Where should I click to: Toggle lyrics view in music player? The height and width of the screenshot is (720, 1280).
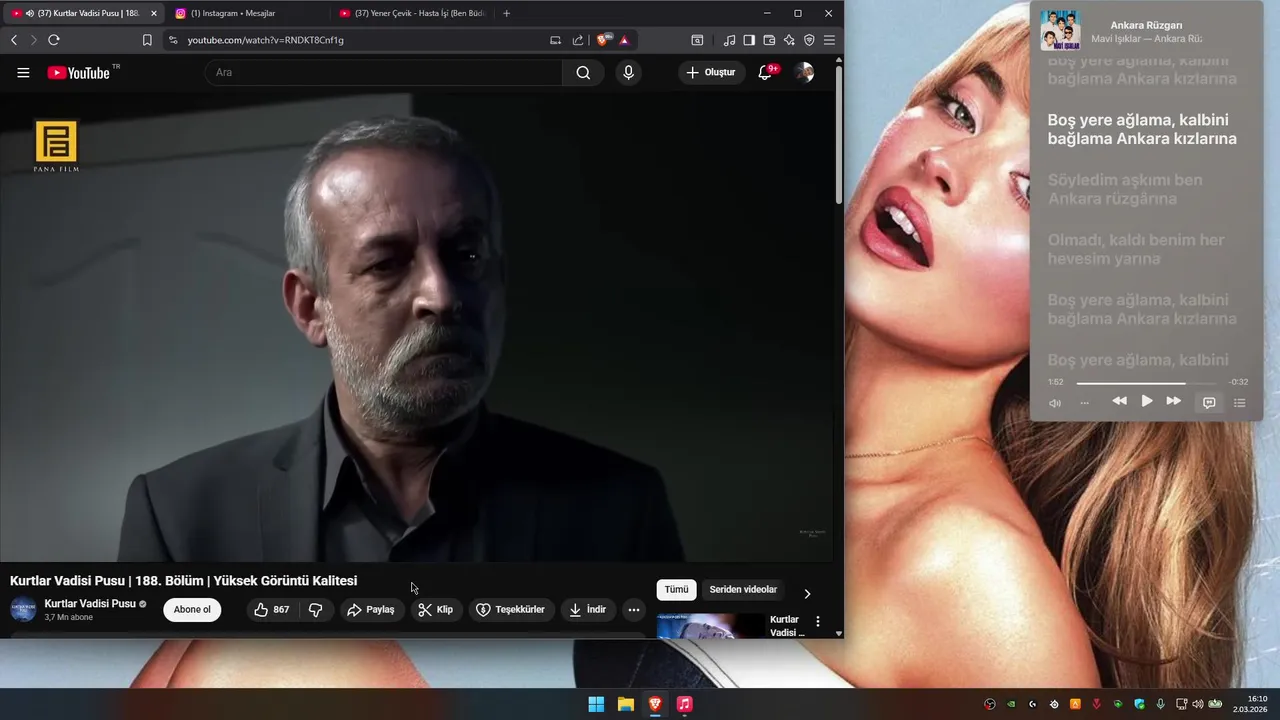(x=1209, y=402)
